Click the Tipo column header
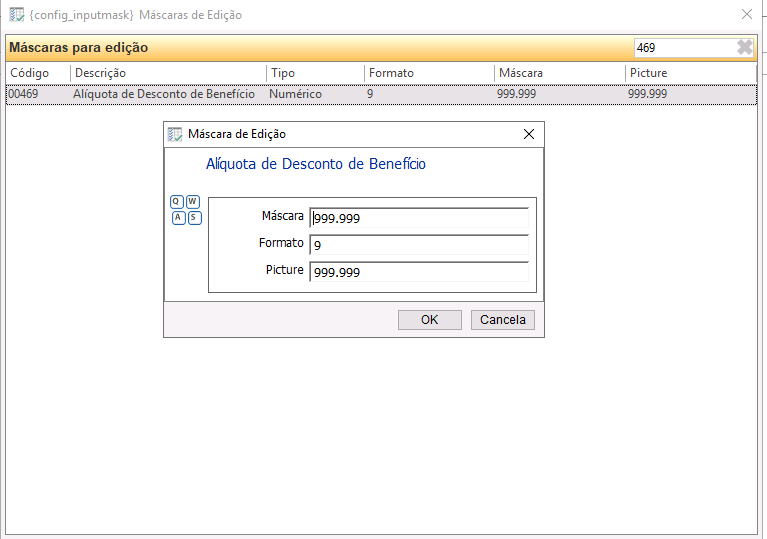 [314, 73]
